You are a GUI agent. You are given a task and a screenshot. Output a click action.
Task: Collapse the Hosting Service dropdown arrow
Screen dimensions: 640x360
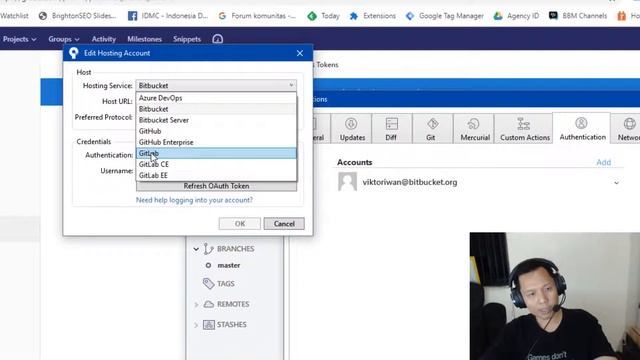[x=291, y=85]
